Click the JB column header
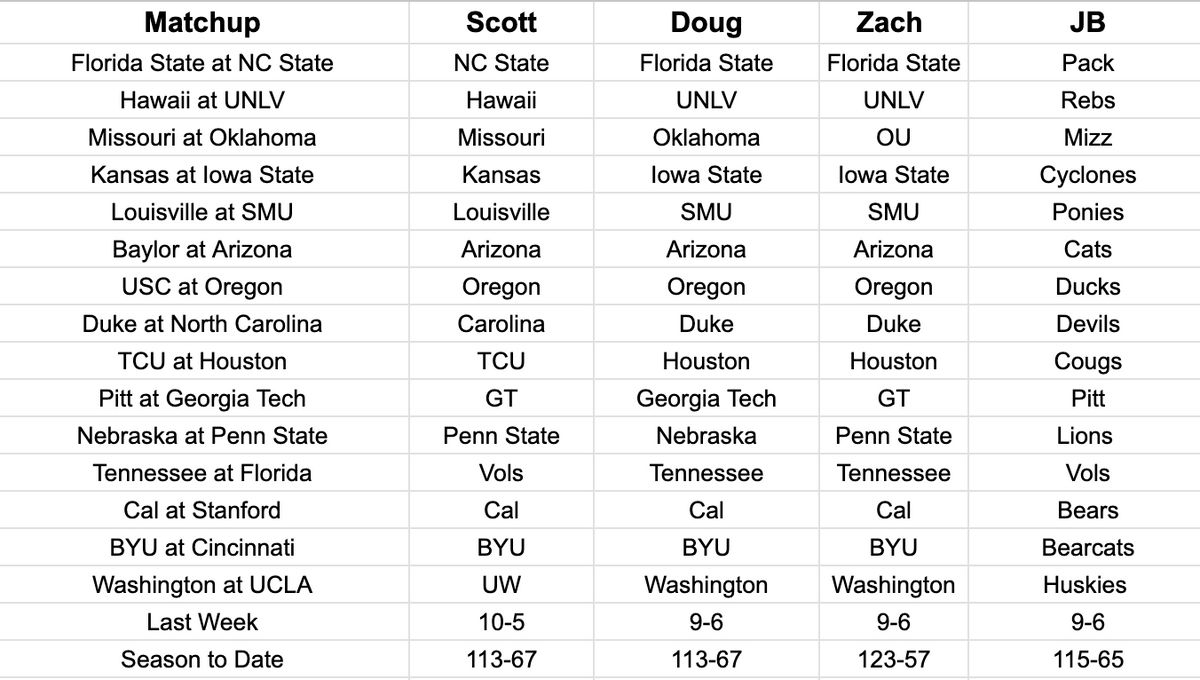 [1087, 22]
